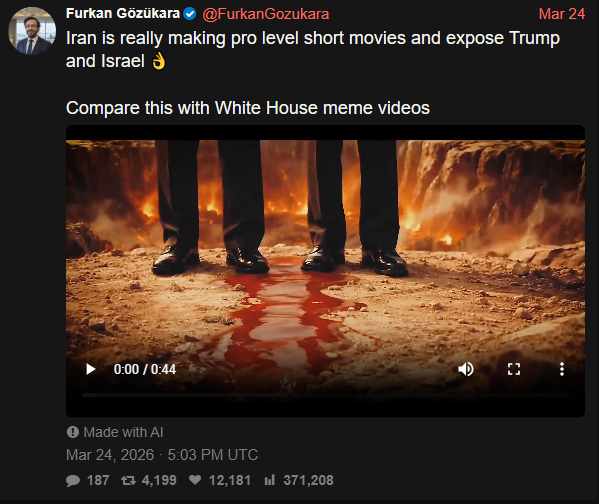Screen dimensions: 599x504
Task: Click the tweet text about White House memes
Action: pos(248,108)
